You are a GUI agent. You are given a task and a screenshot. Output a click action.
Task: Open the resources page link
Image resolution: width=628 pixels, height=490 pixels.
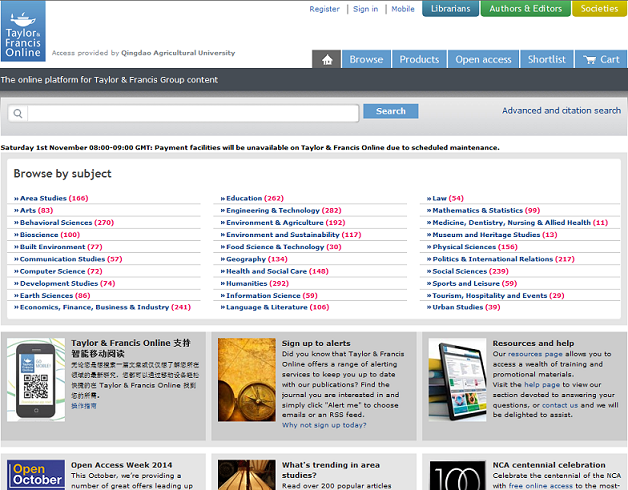pyautogui.click(x=534, y=354)
